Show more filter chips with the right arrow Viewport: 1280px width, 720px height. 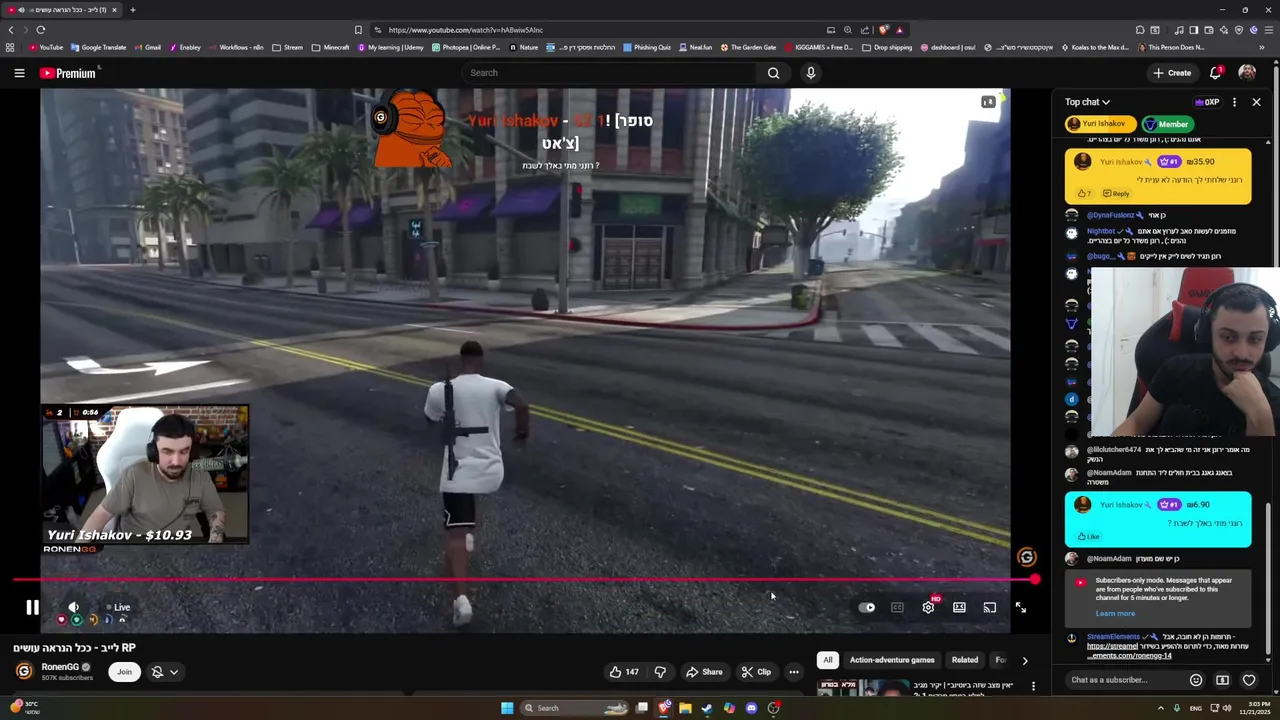click(x=1024, y=660)
